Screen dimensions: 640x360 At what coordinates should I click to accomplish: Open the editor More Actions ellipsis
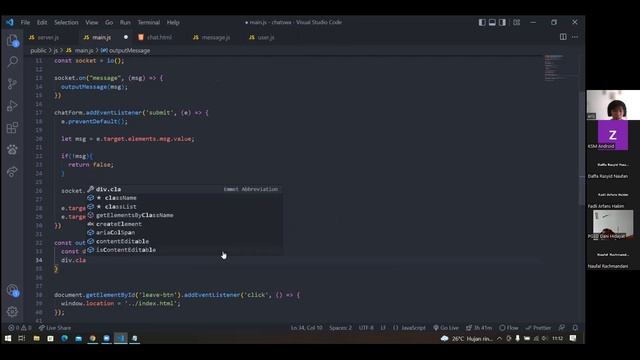pos(575,37)
